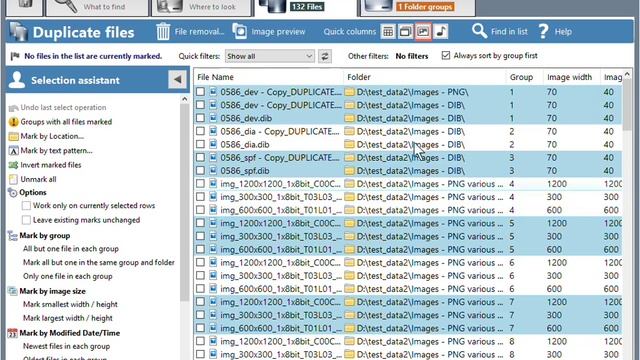The width and height of the screenshot is (640, 360).
Task: Select the image quick columns icon
Action: (x=423, y=31)
